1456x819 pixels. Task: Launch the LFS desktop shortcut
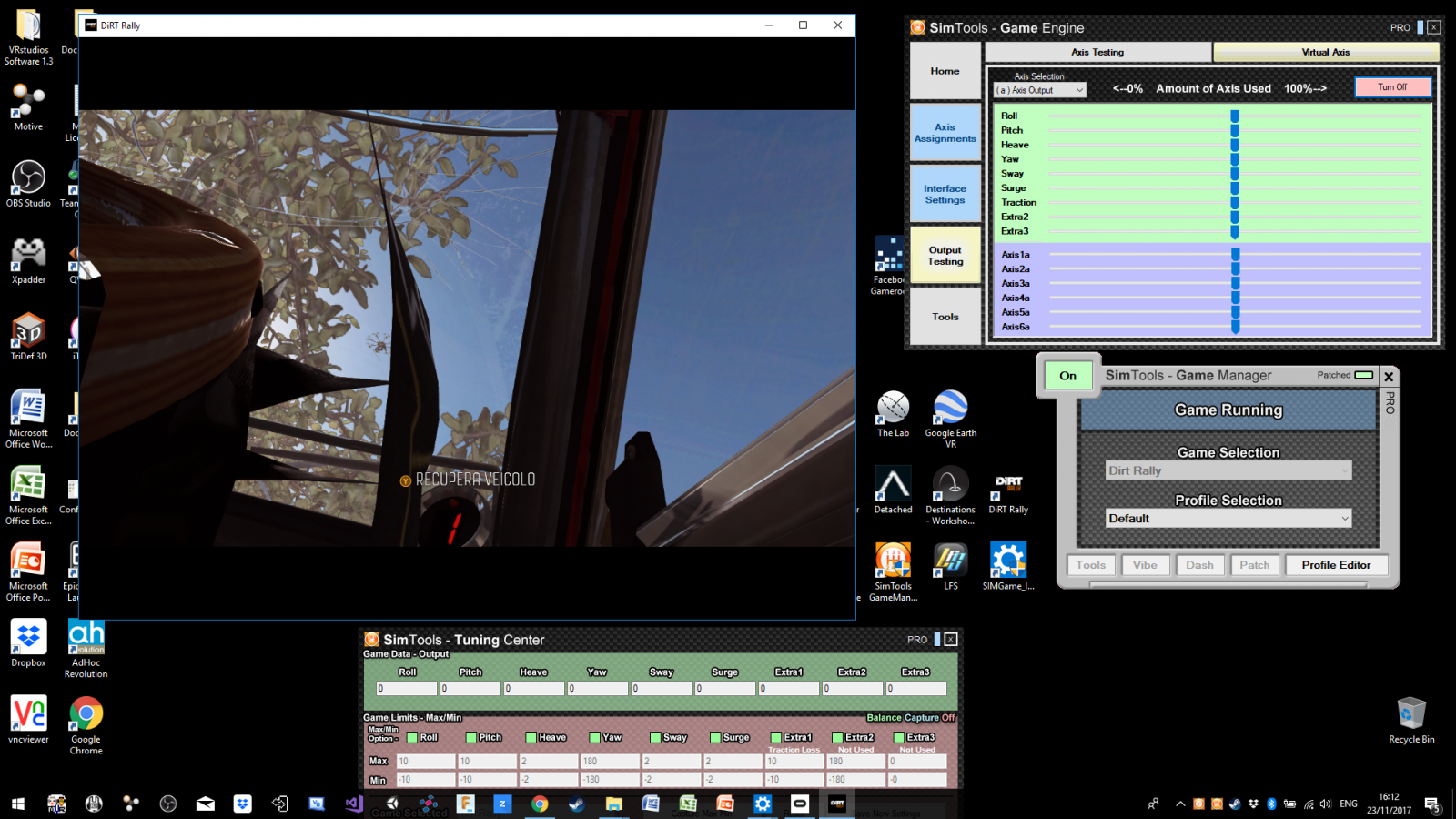pos(950,561)
